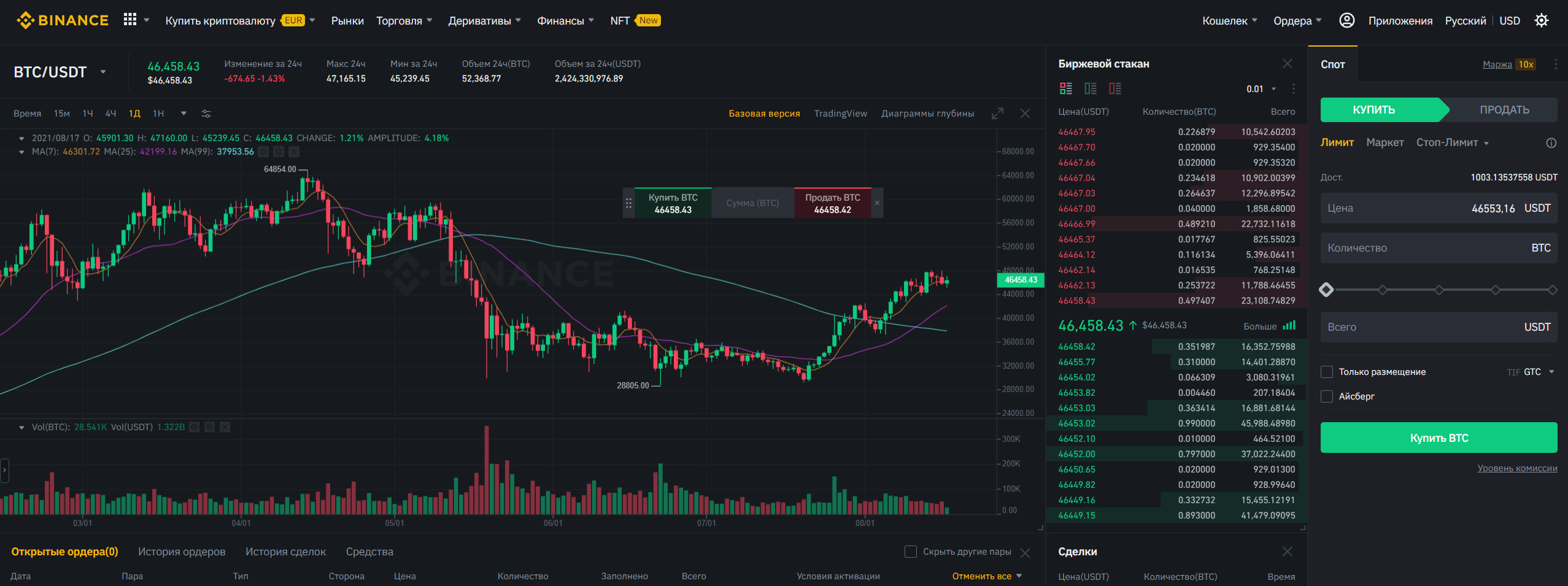Open the settings sun icon in header

click(1541, 20)
